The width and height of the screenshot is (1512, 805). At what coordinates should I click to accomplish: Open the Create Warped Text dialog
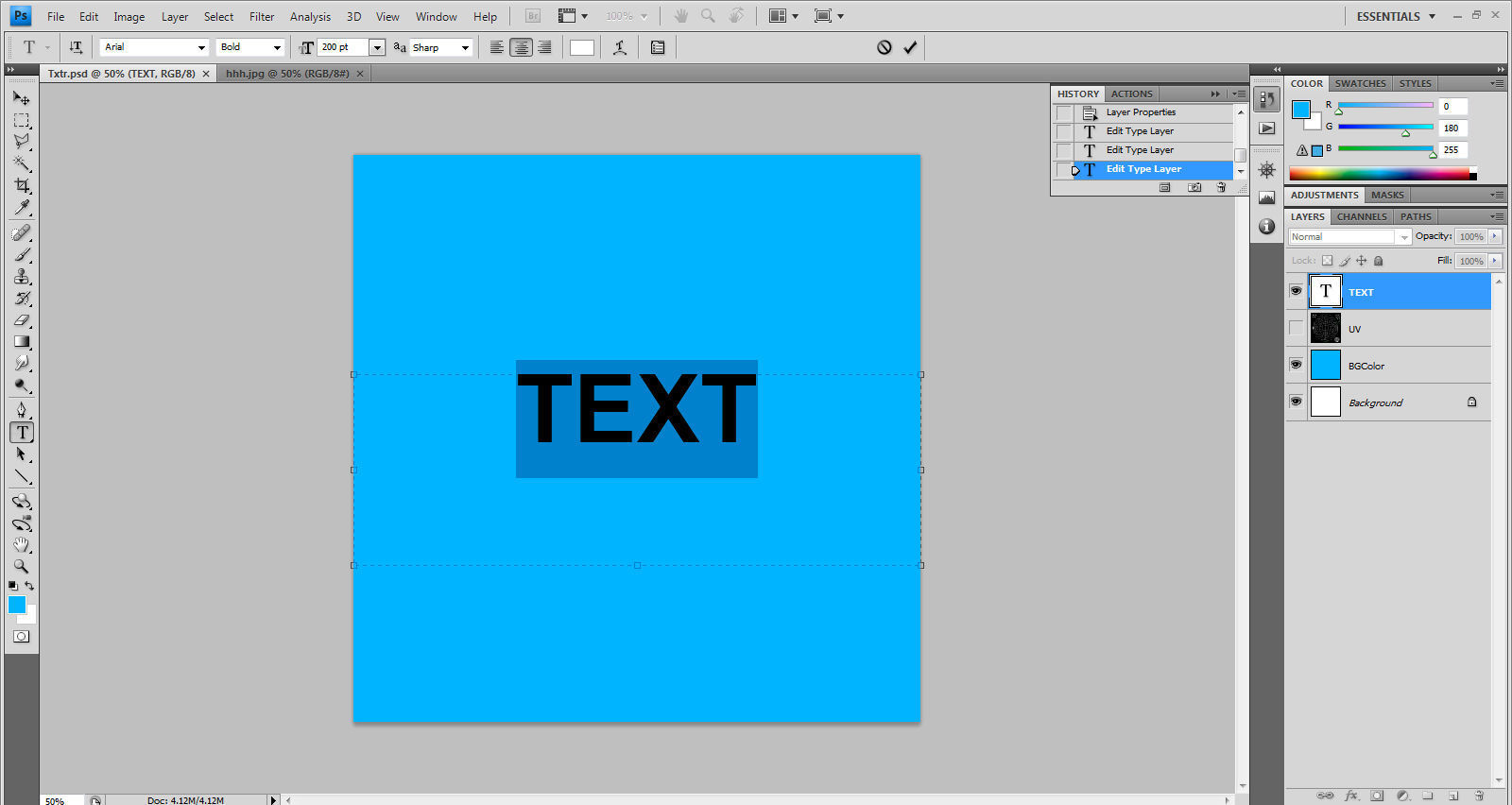pyautogui.click(x=620, y=47)
